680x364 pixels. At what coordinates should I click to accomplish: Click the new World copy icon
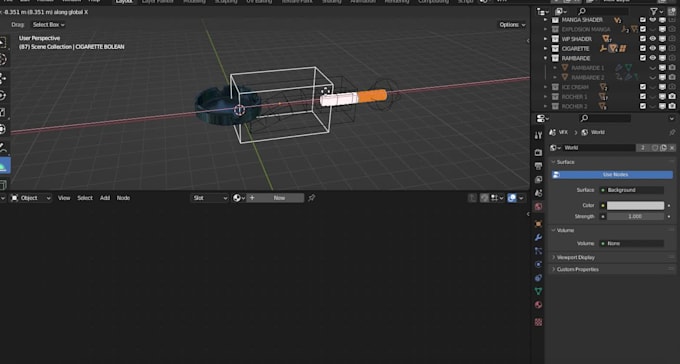tap(663, 148)
